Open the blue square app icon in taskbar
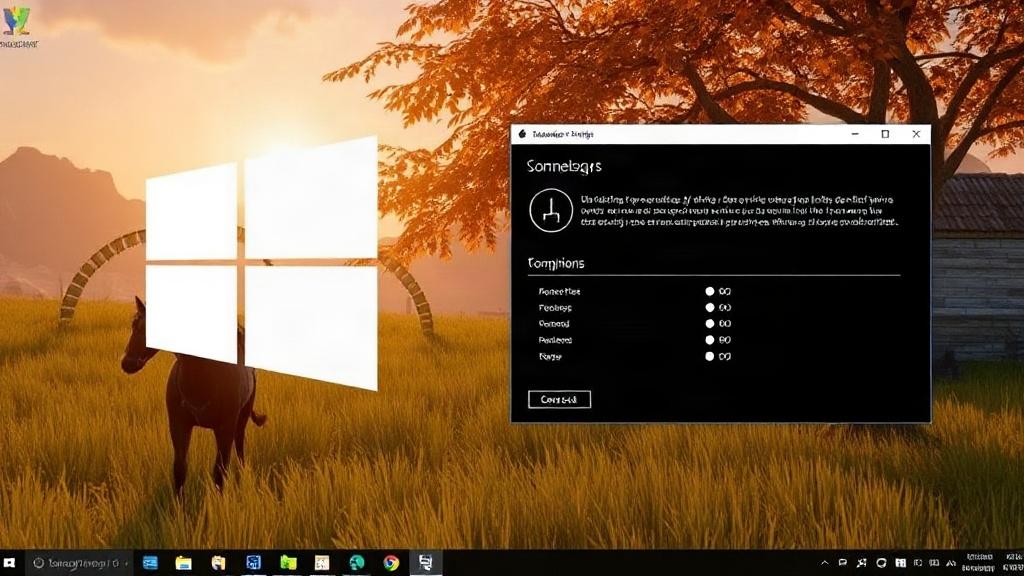 (253, 563)
